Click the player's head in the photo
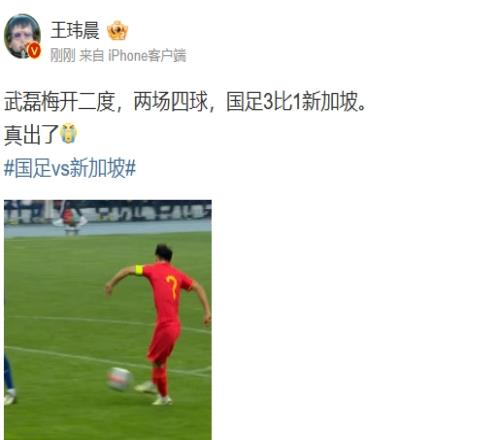This screenshot has width=500, height=440. coord(164,254)
